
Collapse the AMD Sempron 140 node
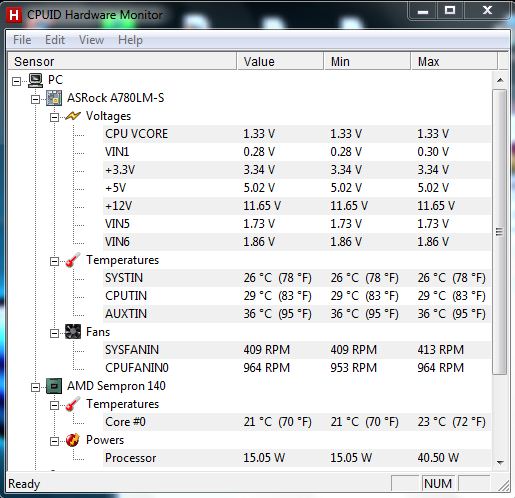coord(35,387)
